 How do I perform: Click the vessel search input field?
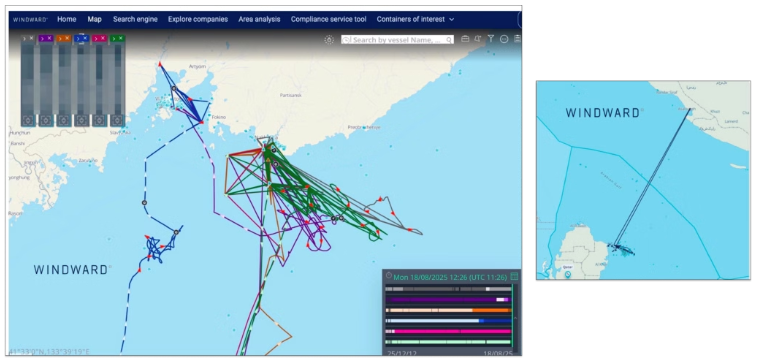tap(397, 40)
